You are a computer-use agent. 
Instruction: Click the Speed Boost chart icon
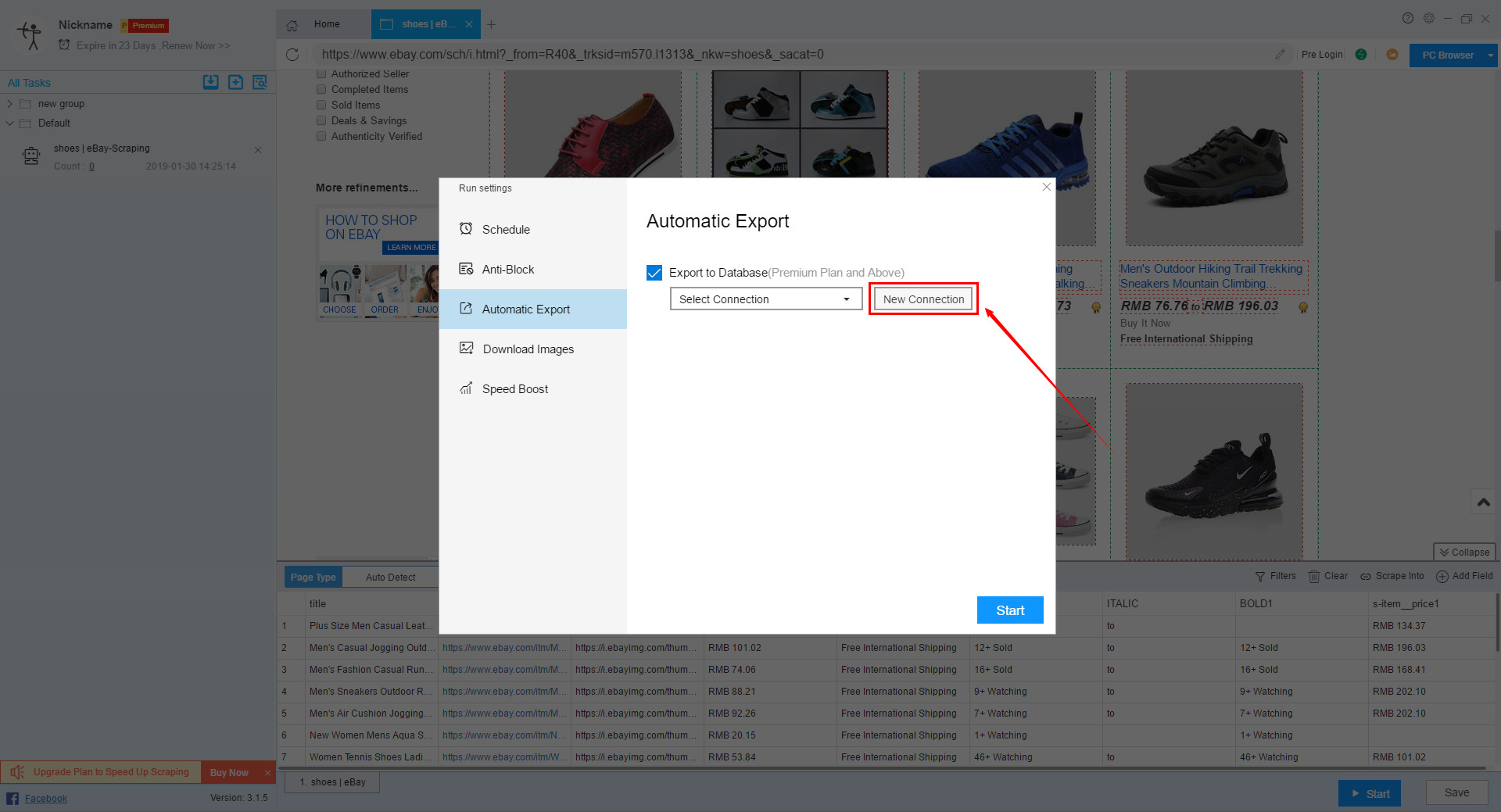point(466,388)
